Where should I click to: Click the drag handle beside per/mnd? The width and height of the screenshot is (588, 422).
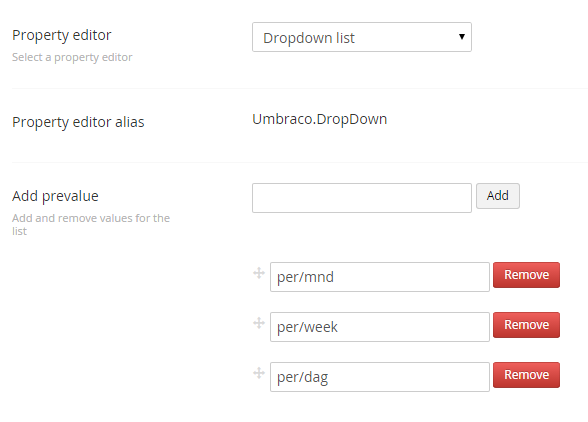(x=259, y=273)
